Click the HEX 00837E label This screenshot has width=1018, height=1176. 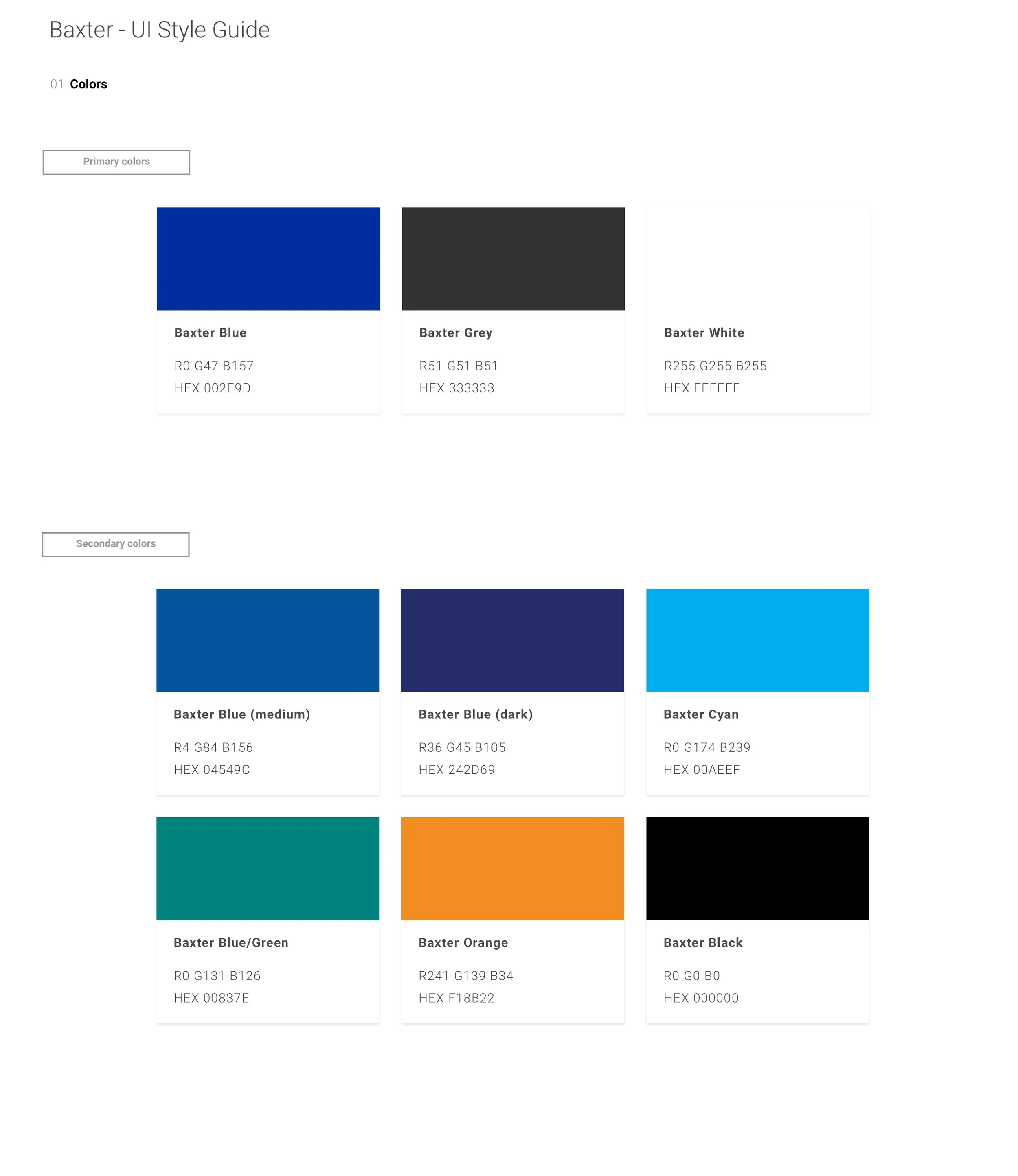tap(211, 998)
